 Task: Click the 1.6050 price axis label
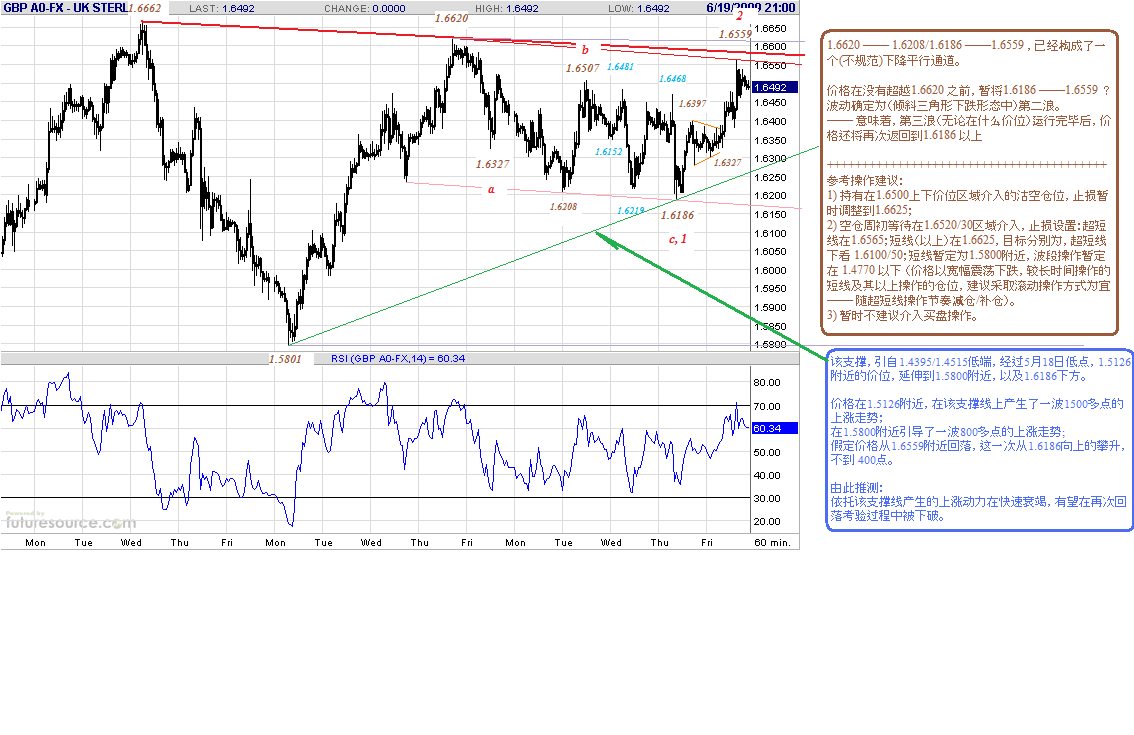point(770,252)
